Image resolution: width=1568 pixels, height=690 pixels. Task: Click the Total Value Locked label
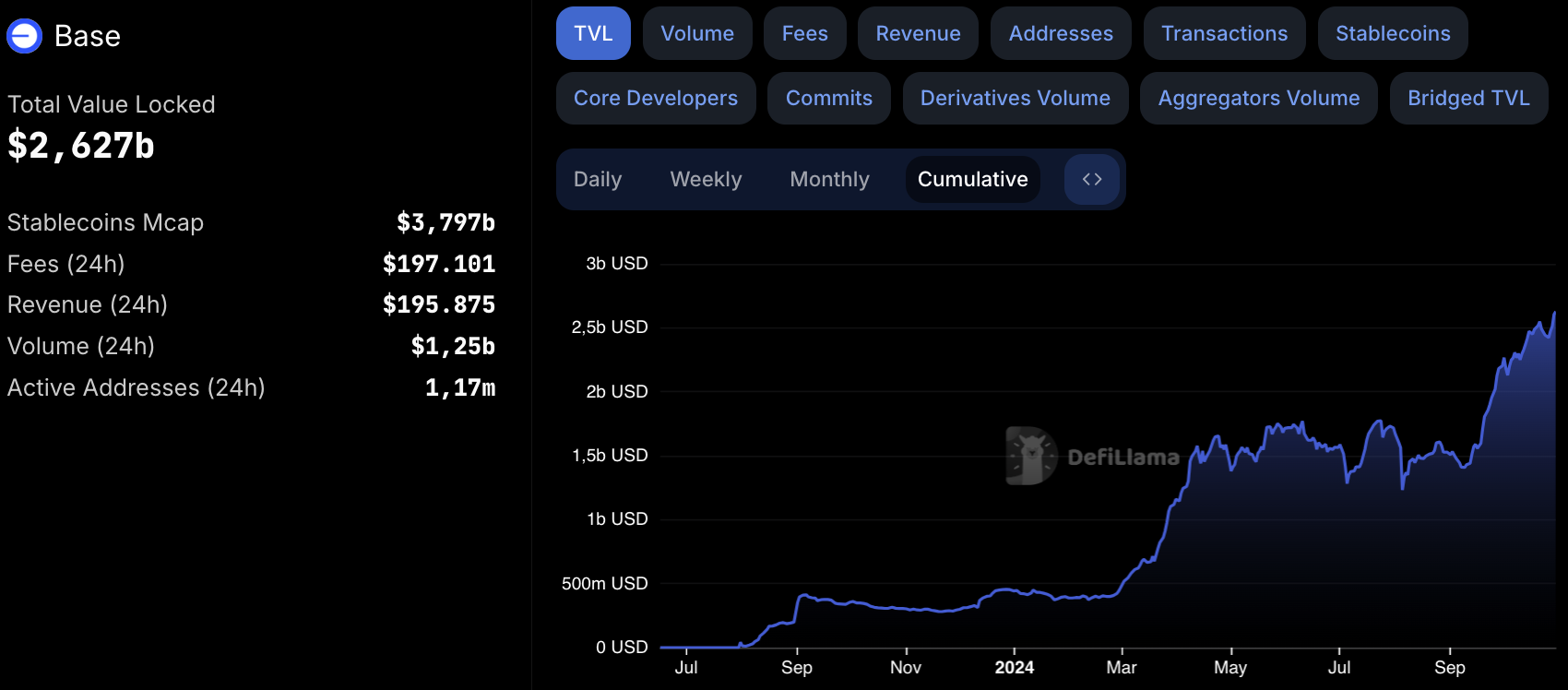[112, 104]
